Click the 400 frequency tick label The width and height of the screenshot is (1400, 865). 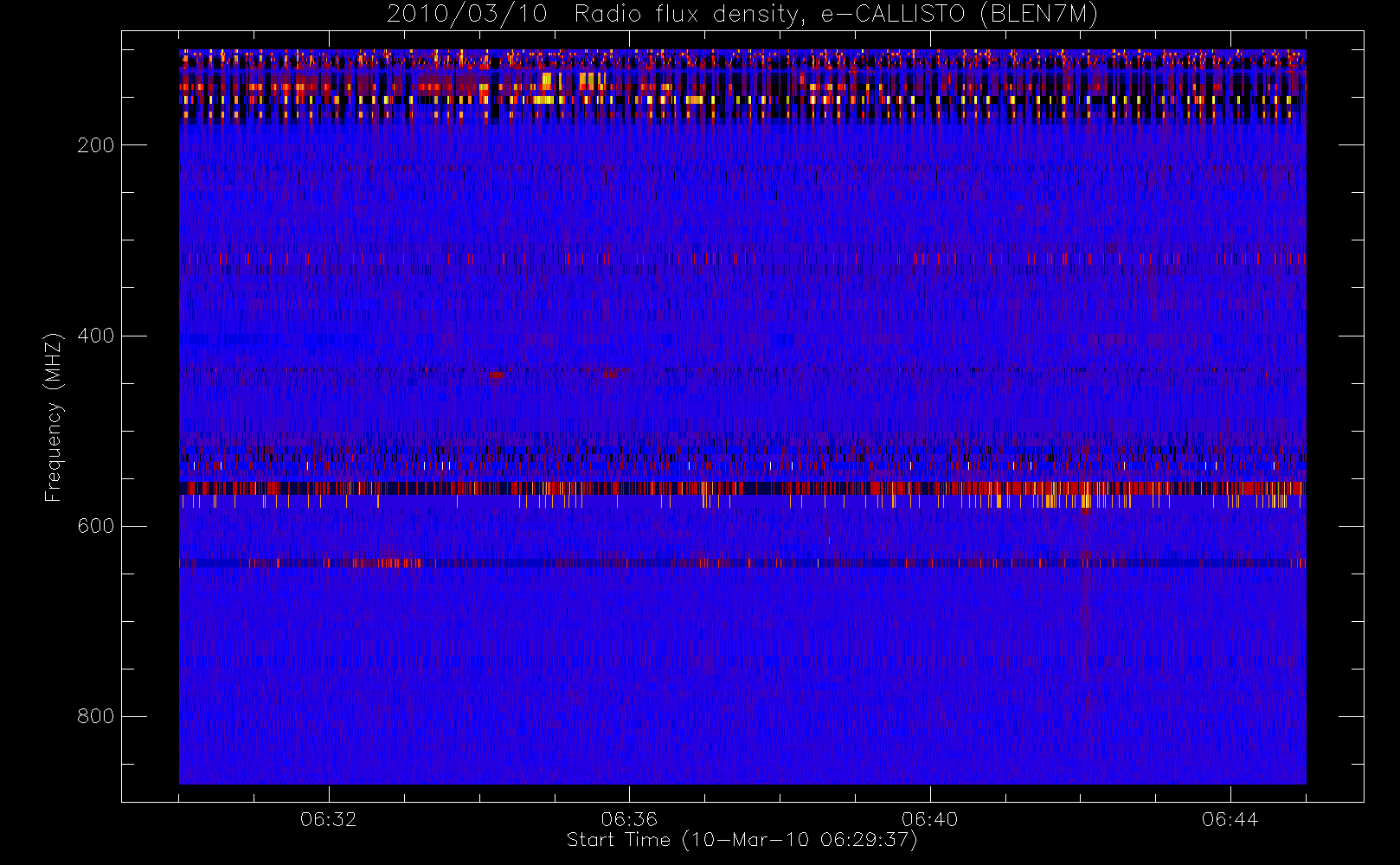[96, 336]
